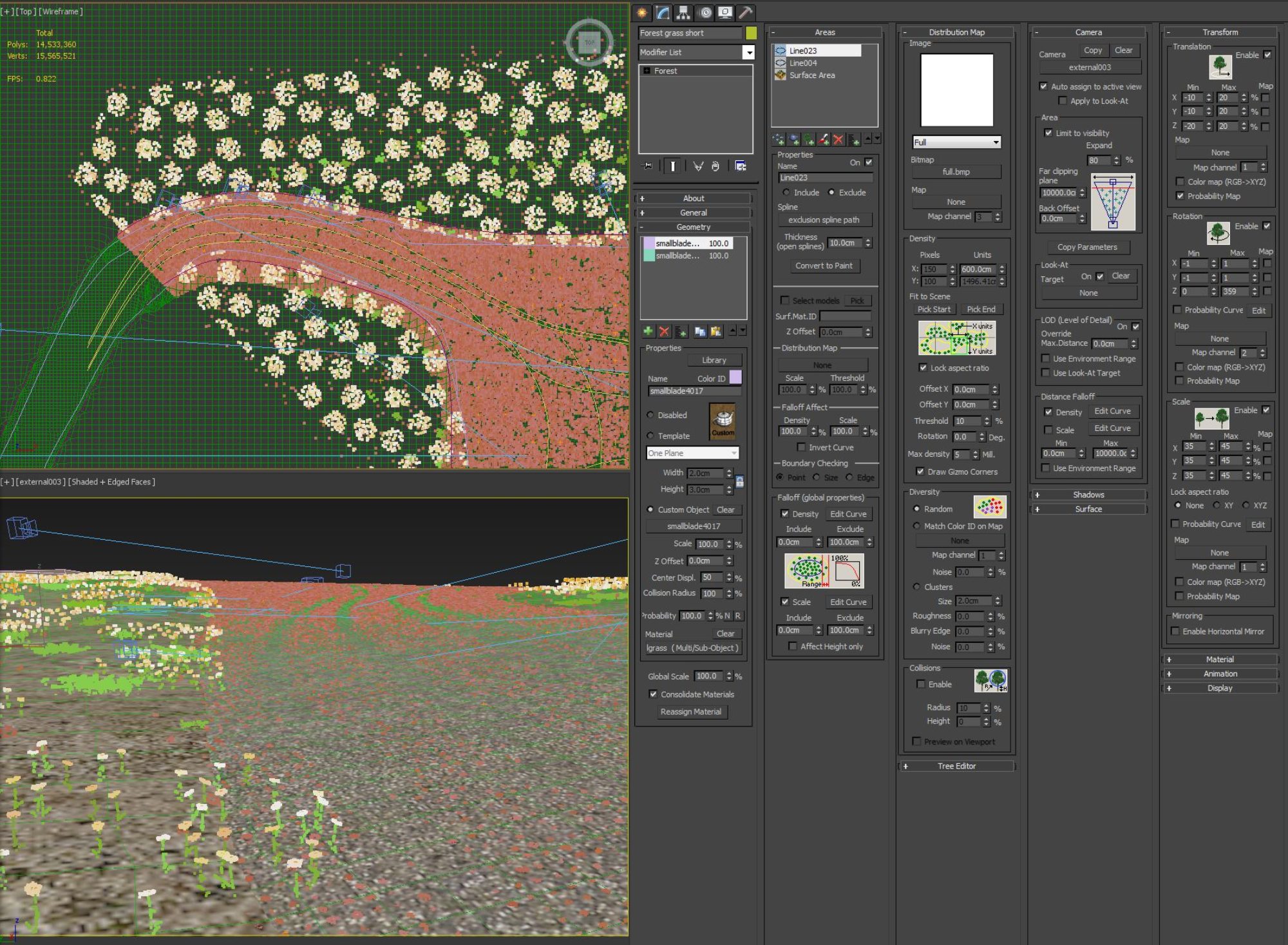Open the Create command panel tab

642,12
